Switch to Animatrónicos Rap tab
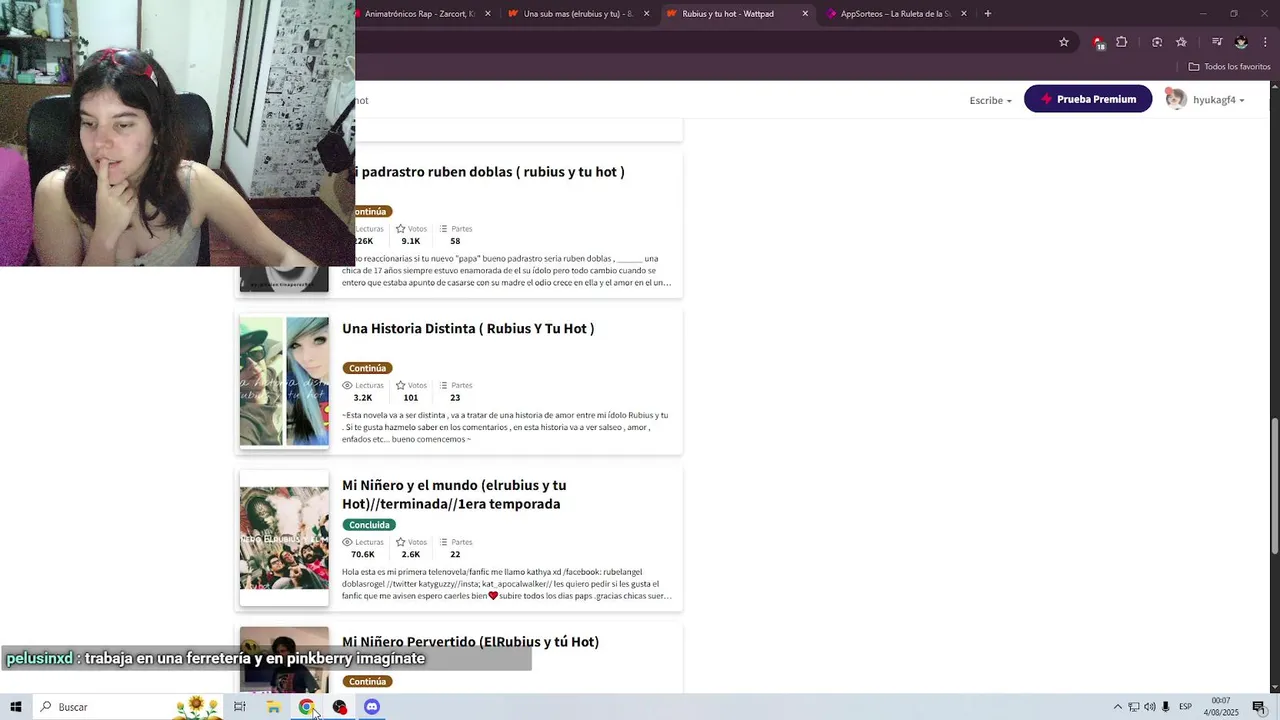The width and height of the screenshot is (1280, 720). (420, 14)
